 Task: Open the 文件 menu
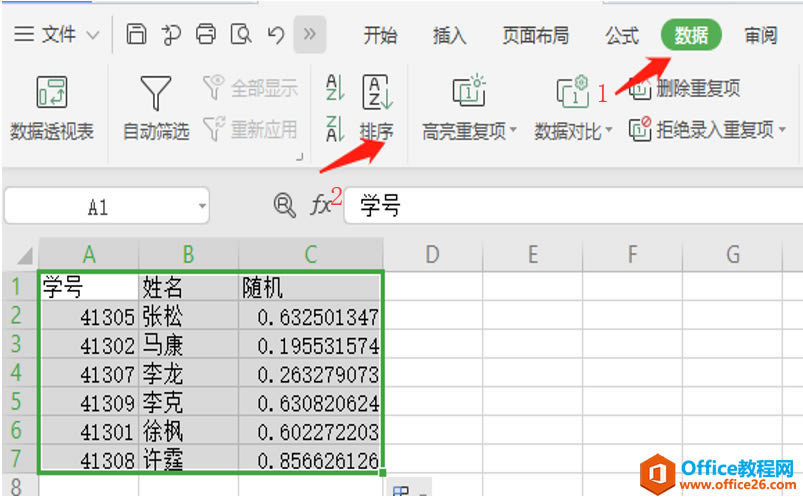click(45, 35)
